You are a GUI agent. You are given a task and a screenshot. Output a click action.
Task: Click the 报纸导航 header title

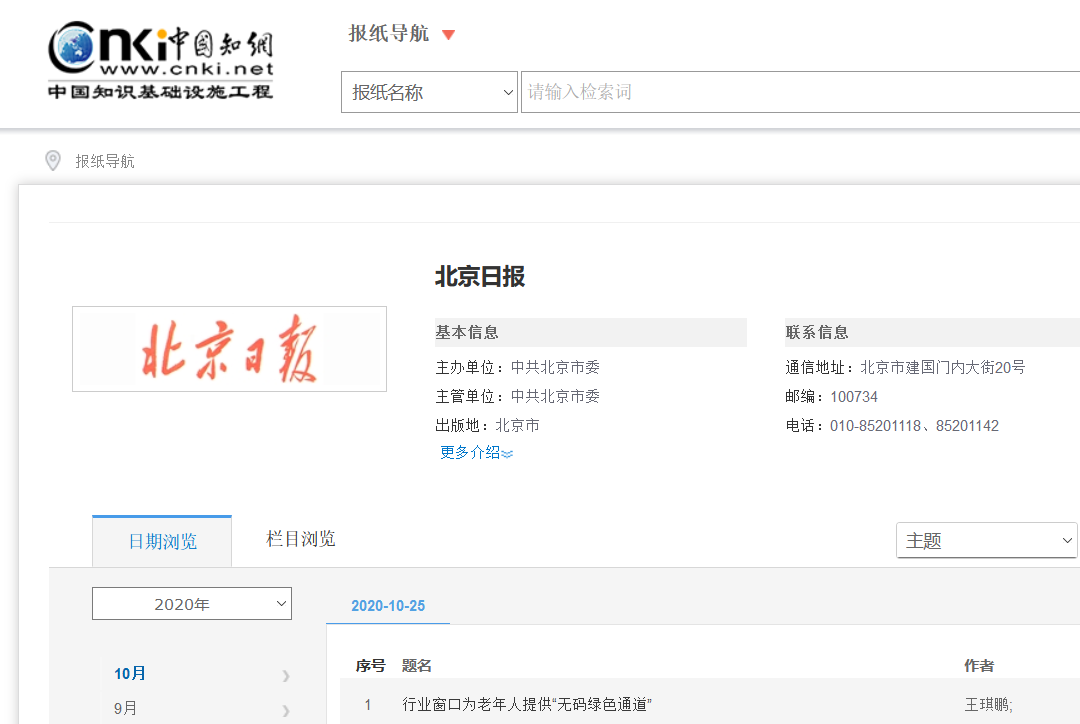coord(388,34)
